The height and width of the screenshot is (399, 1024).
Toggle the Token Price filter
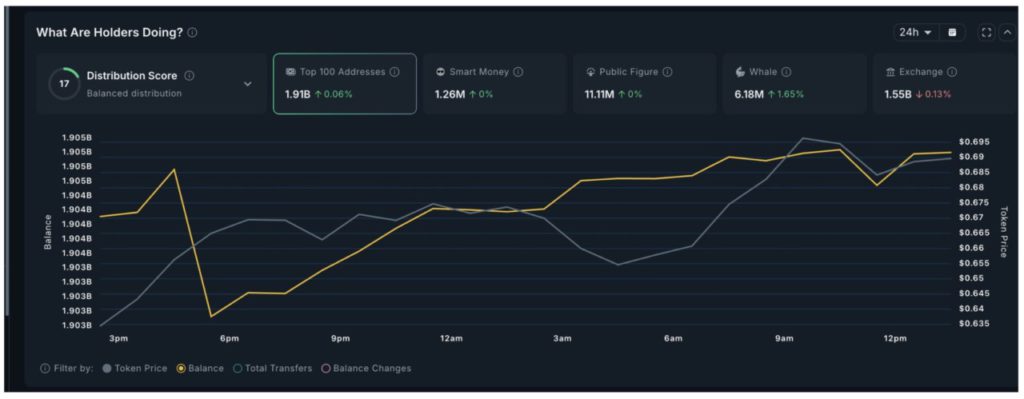[135, 368]
